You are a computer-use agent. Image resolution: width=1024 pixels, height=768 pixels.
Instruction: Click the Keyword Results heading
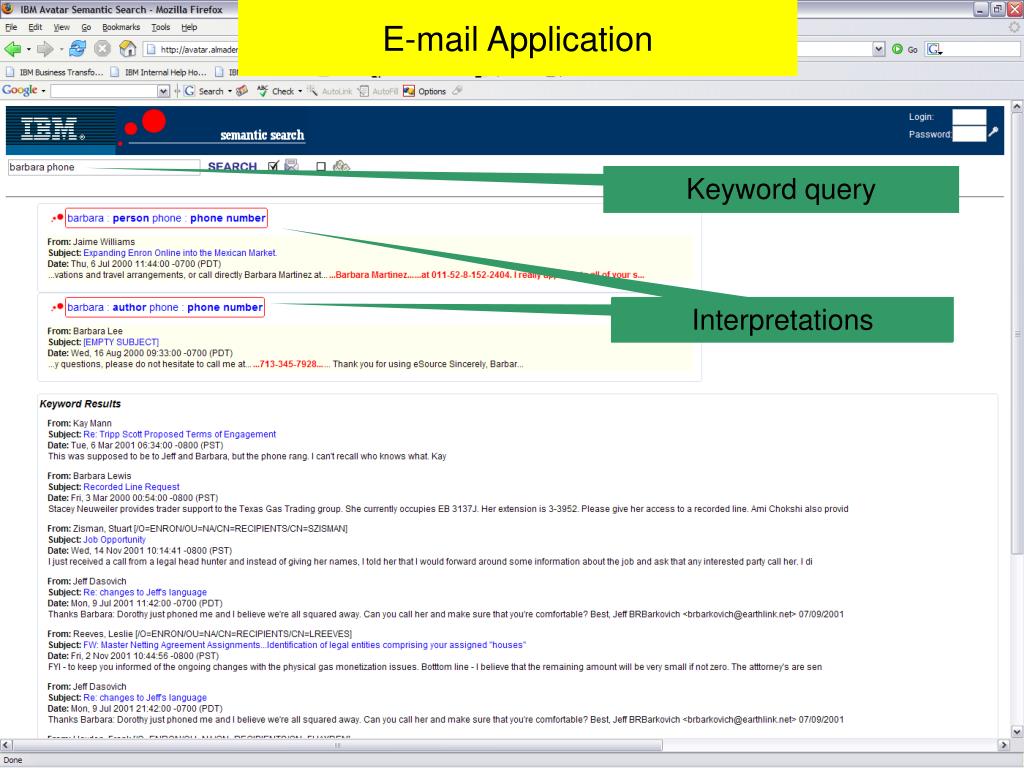click(80, 404)
